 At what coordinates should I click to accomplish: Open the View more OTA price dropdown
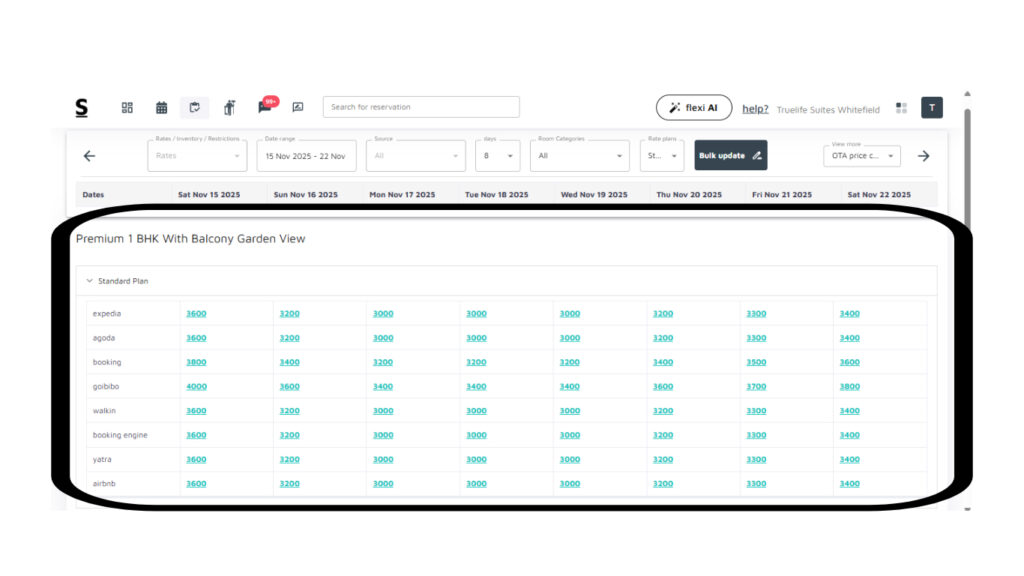coord(861,156)
